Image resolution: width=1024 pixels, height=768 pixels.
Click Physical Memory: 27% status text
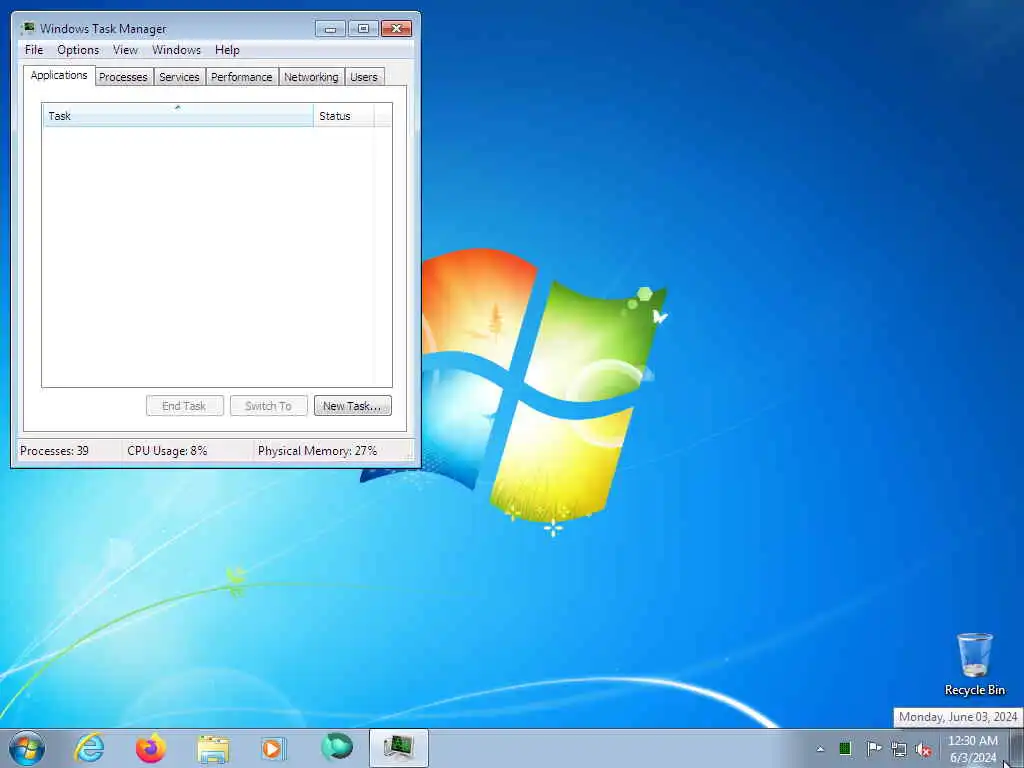(x=317, y=451)
